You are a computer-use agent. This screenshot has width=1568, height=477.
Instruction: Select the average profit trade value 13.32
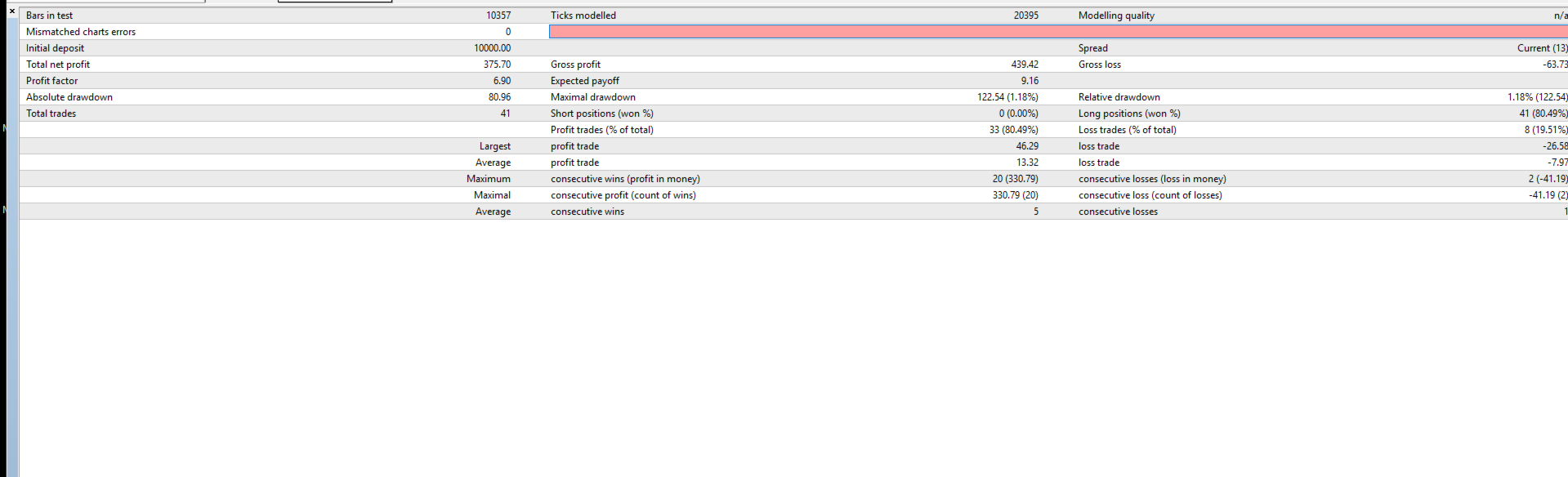pos(1027,163)
